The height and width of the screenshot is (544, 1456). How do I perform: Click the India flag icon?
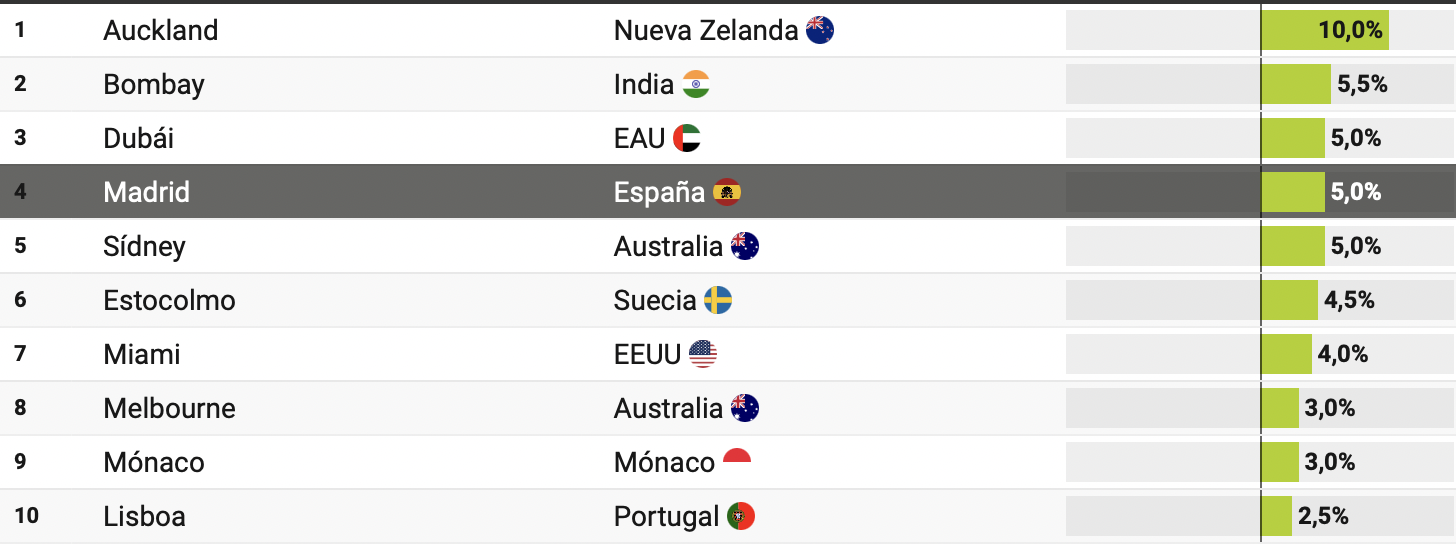(696, 84)
